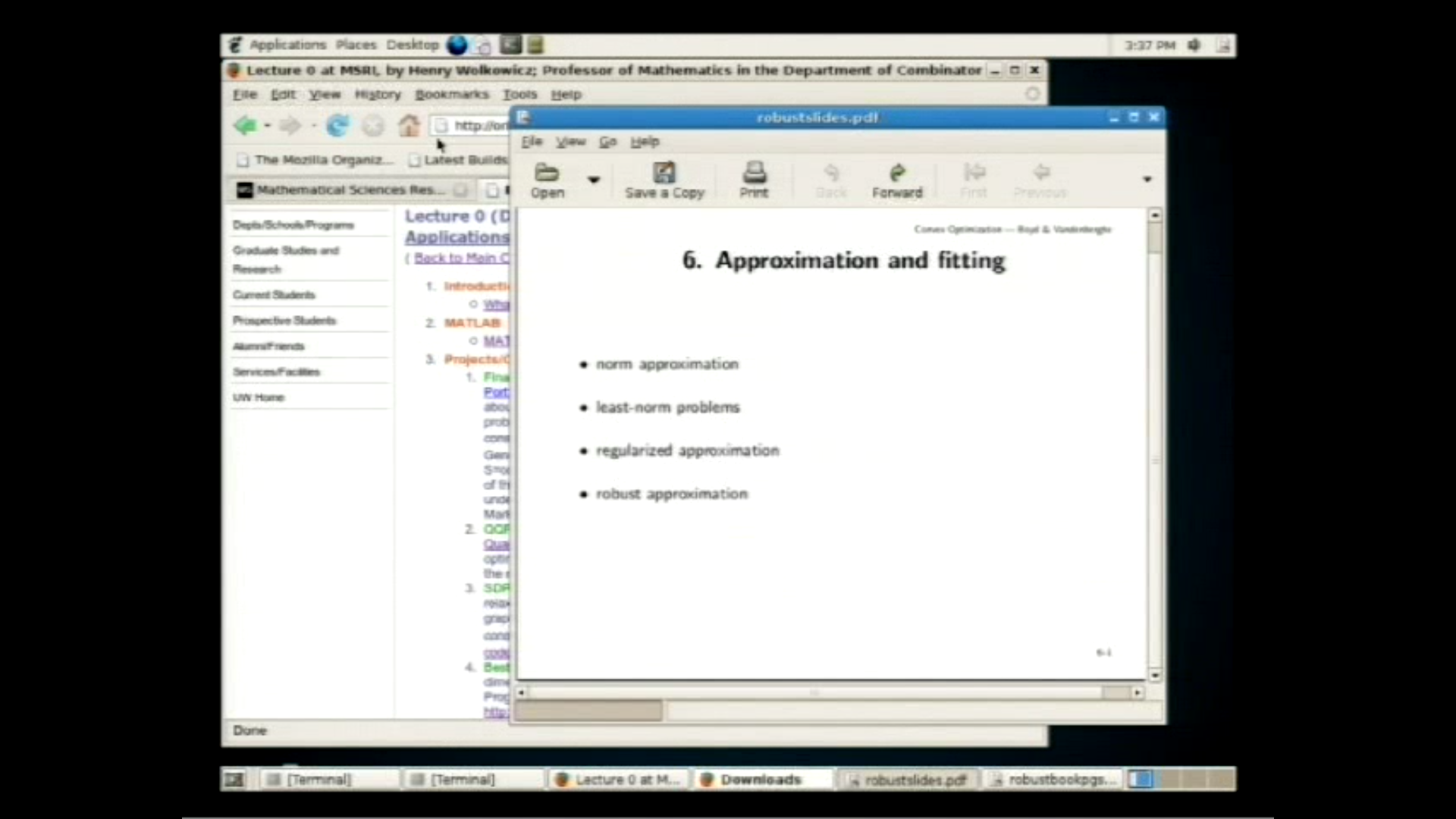Click the Back navigation arrow in Firefox
This screenshot has height=819, width=1456.
(247, 125)
